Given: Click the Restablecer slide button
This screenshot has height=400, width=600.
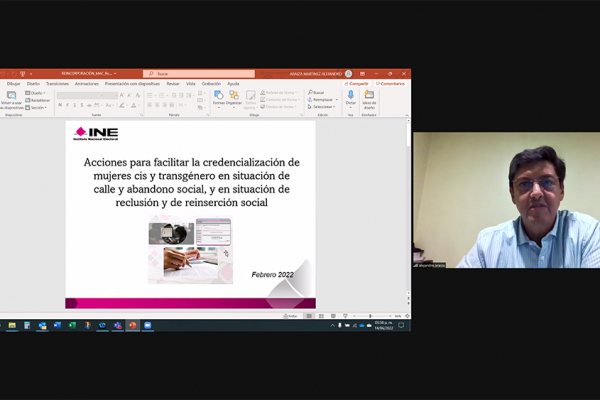Looking at the screenshot, I should coord(38,100).
